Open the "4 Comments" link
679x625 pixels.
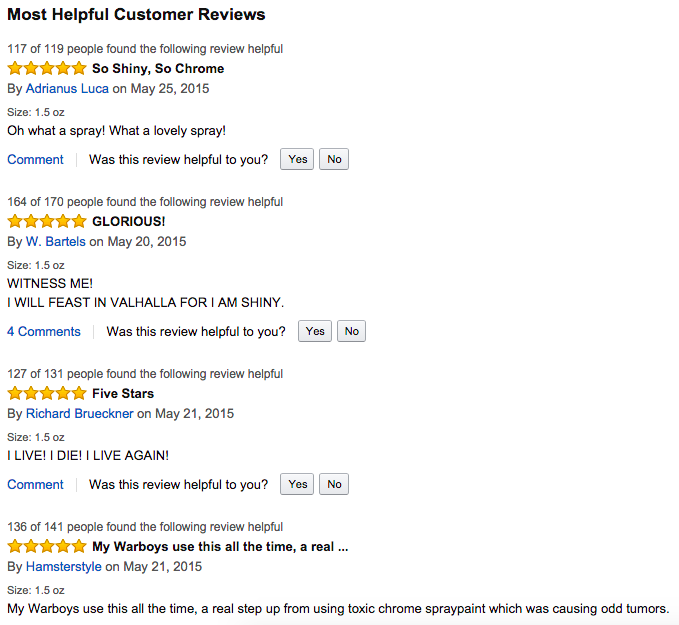pos(44,332)
